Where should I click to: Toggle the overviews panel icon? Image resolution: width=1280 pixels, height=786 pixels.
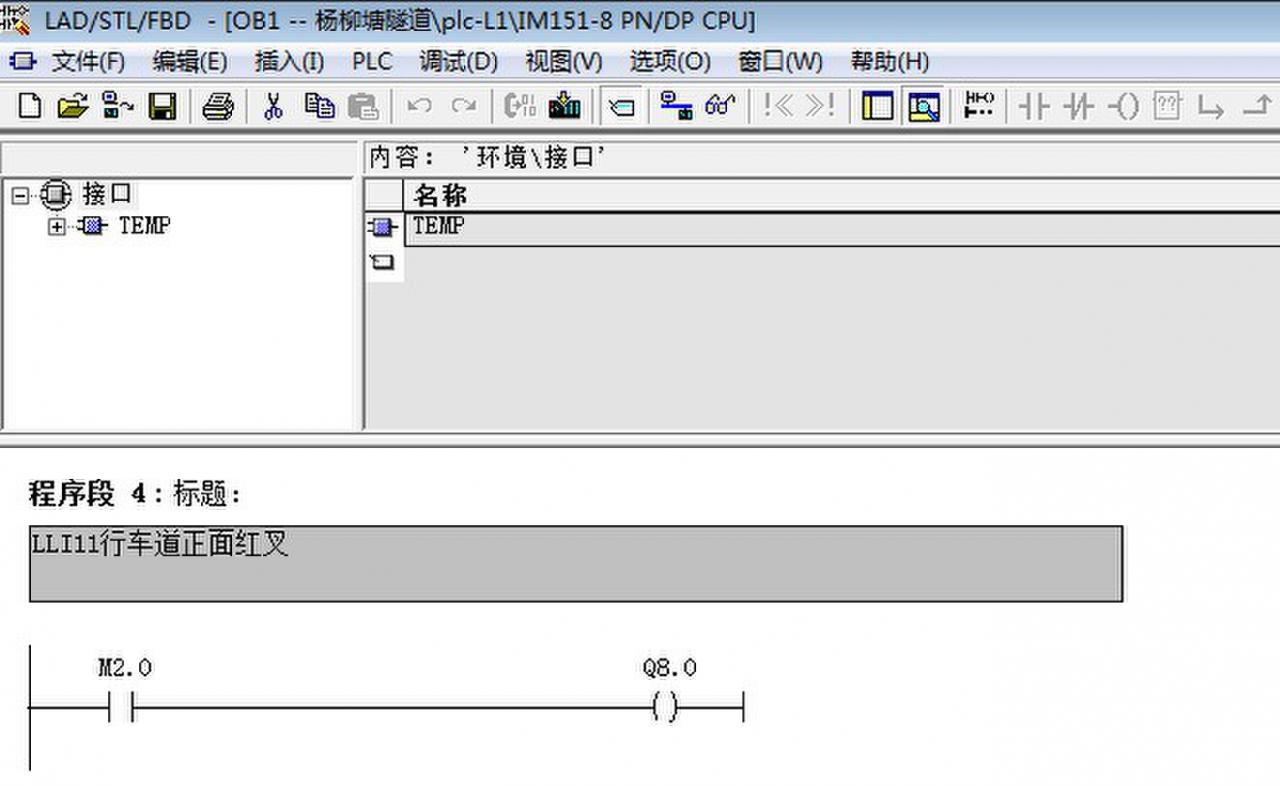[877, 107]
